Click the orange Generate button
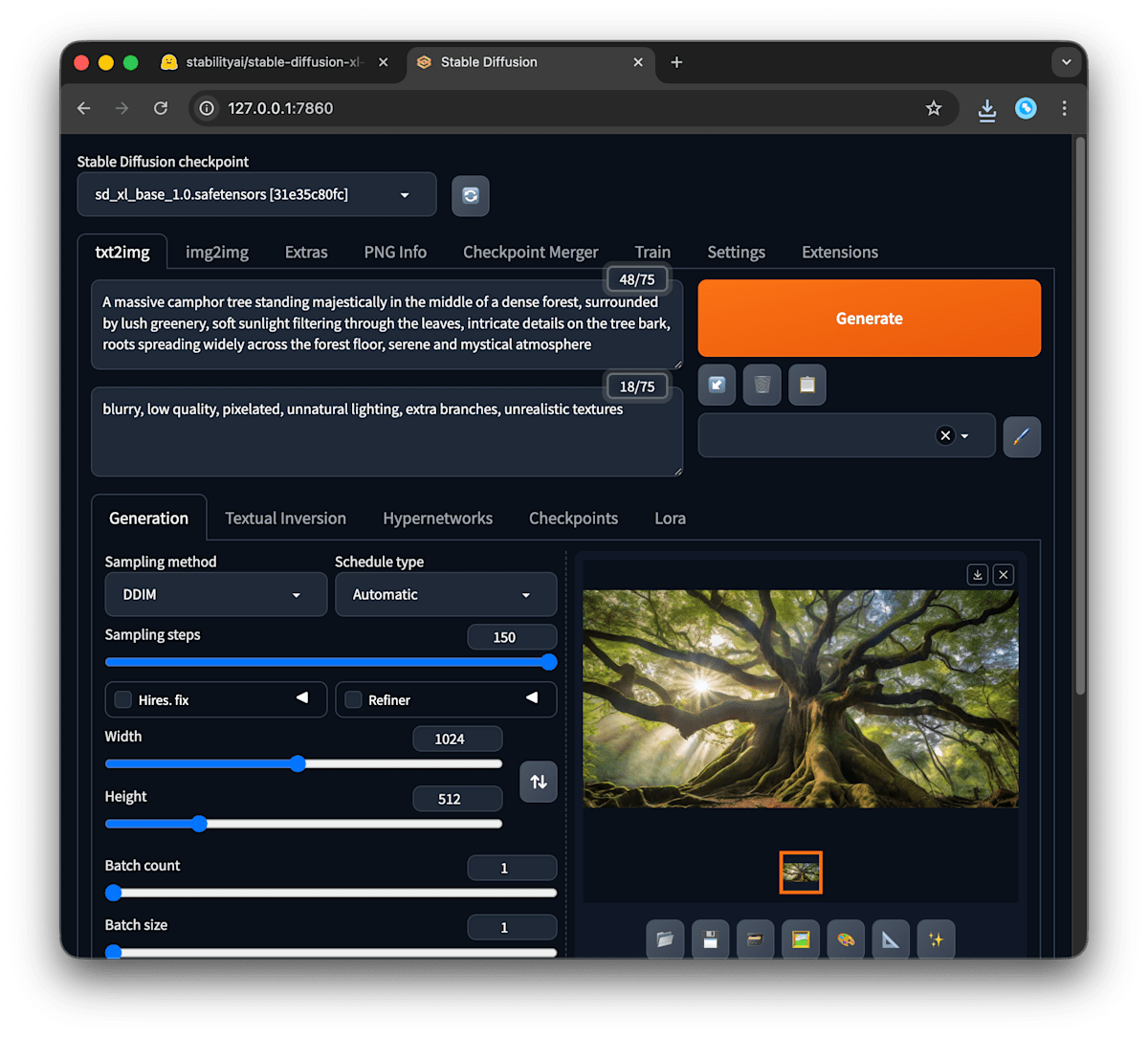Image resolution: width=1148 pixels, height=1038 pixels. [870, 318]
